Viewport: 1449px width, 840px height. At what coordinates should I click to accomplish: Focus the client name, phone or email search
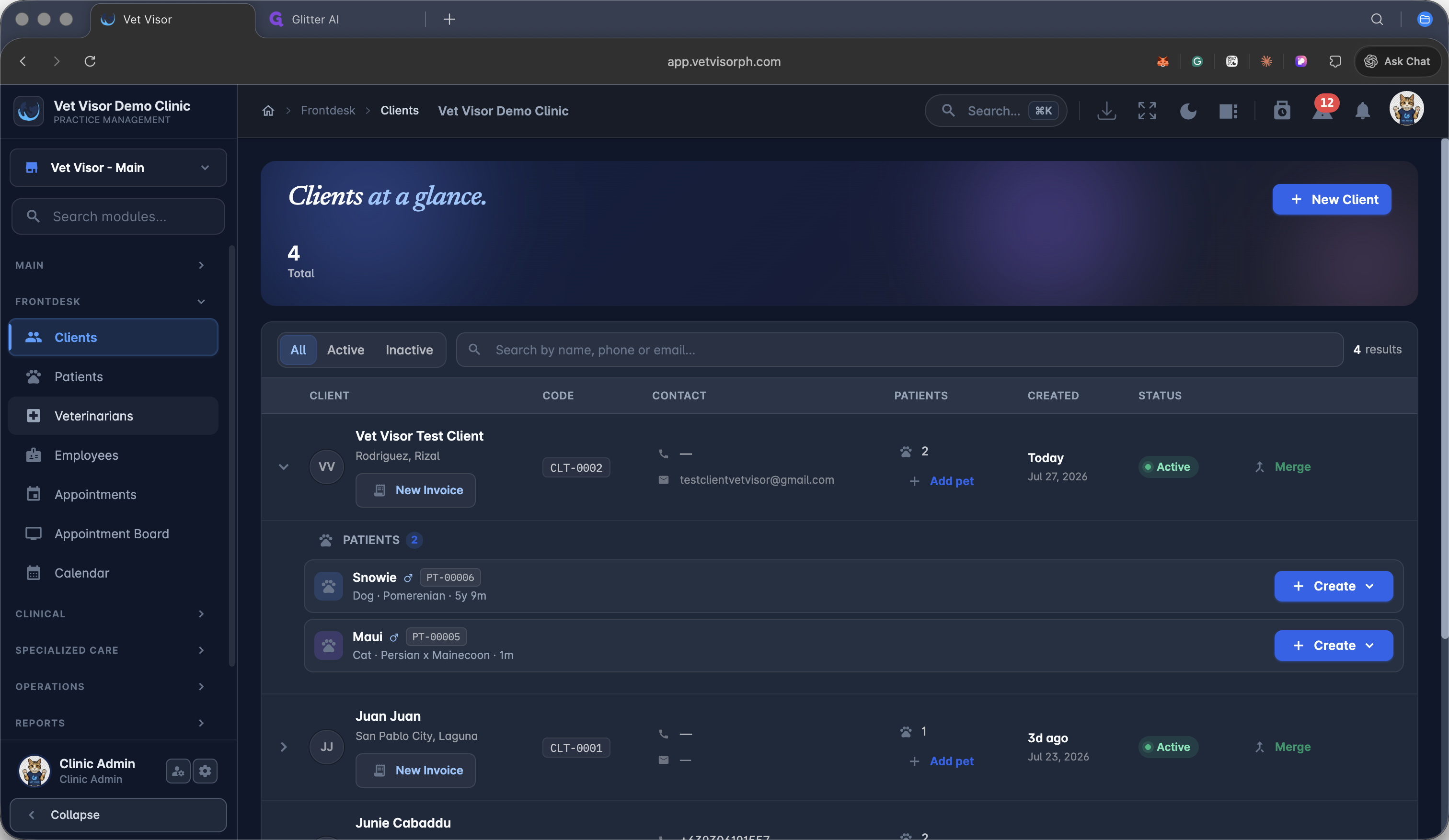point(900,350)
